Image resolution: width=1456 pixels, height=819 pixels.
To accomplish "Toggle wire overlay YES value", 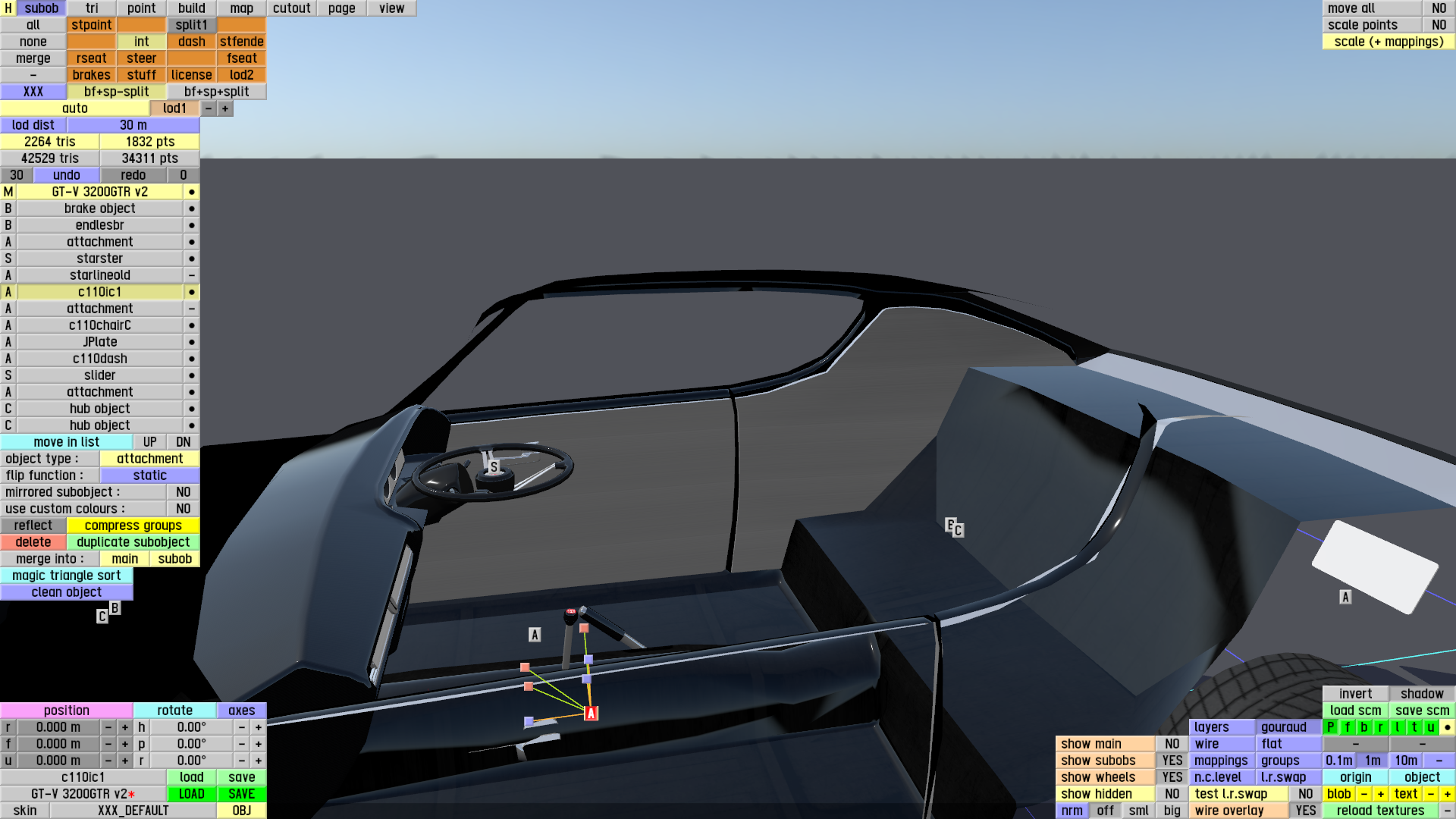I will coord(1305,811).
